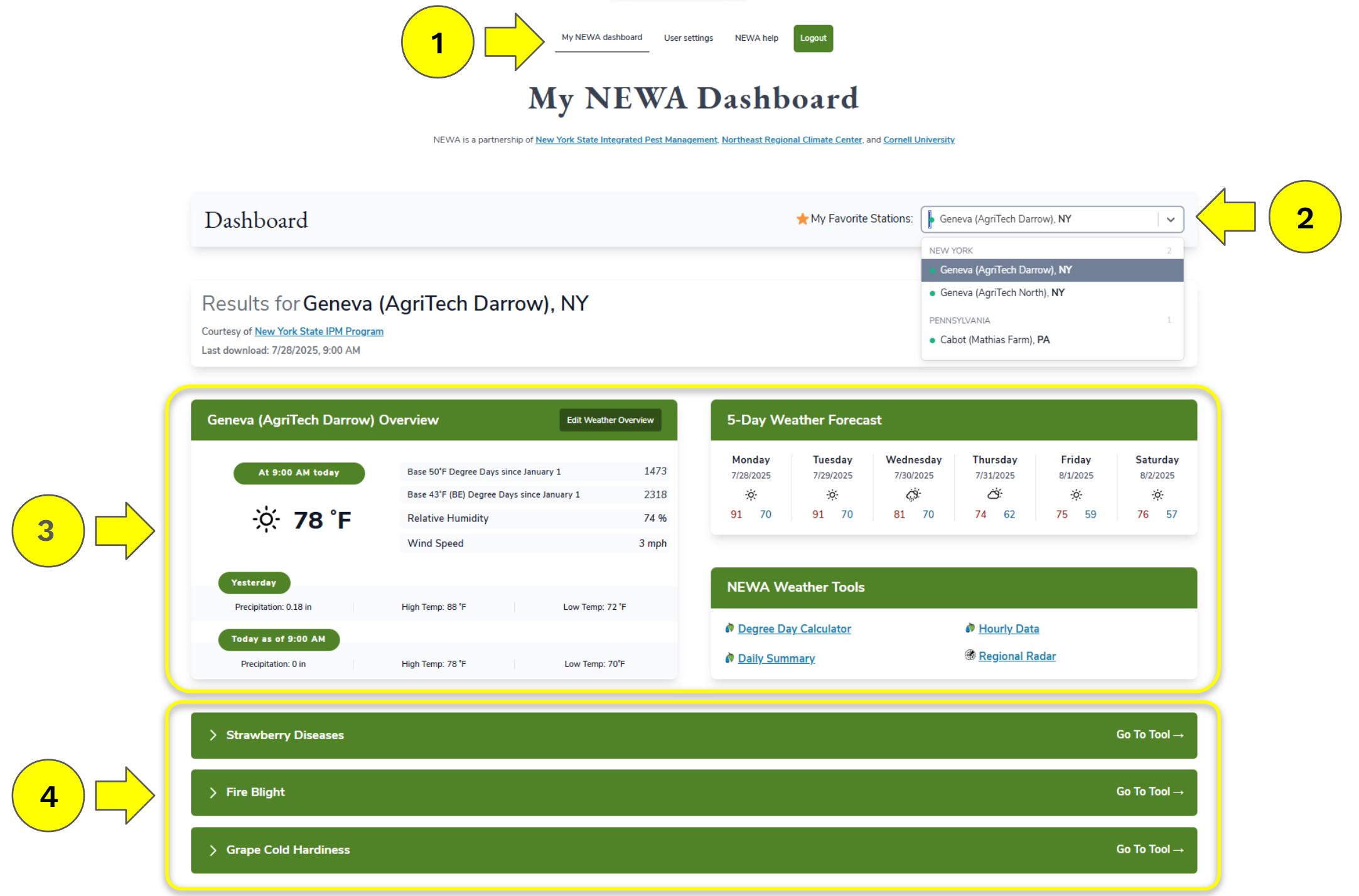Click the leaf icon next to Degree Day Calculator
This screenshot has width=1359, height=896.
pyautogui.click(x=729, y=628)
